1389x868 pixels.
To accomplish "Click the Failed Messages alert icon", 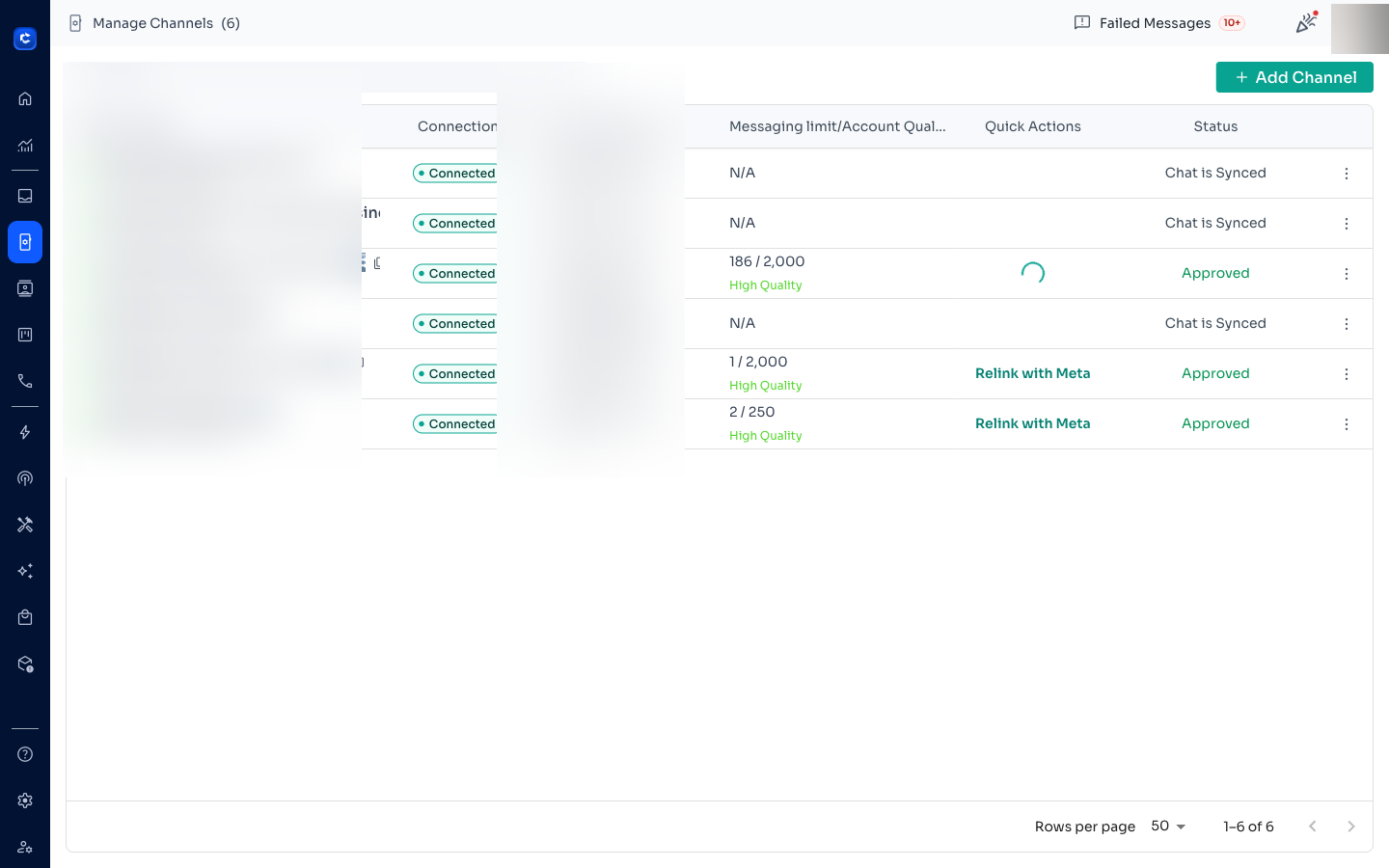I will 1082,22.
